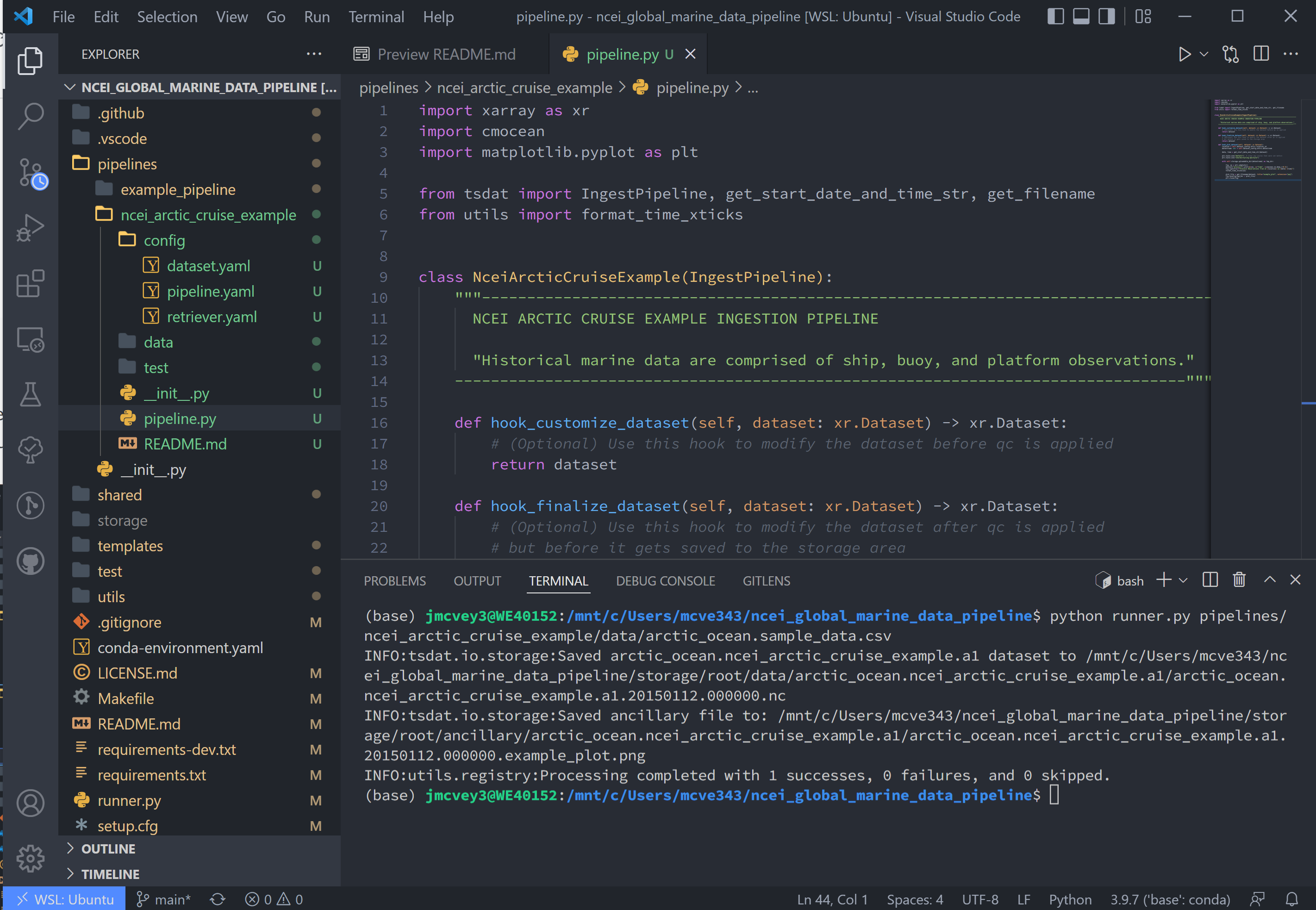
Task: Click the editor minimap code overview
Action: point(1256,140)
